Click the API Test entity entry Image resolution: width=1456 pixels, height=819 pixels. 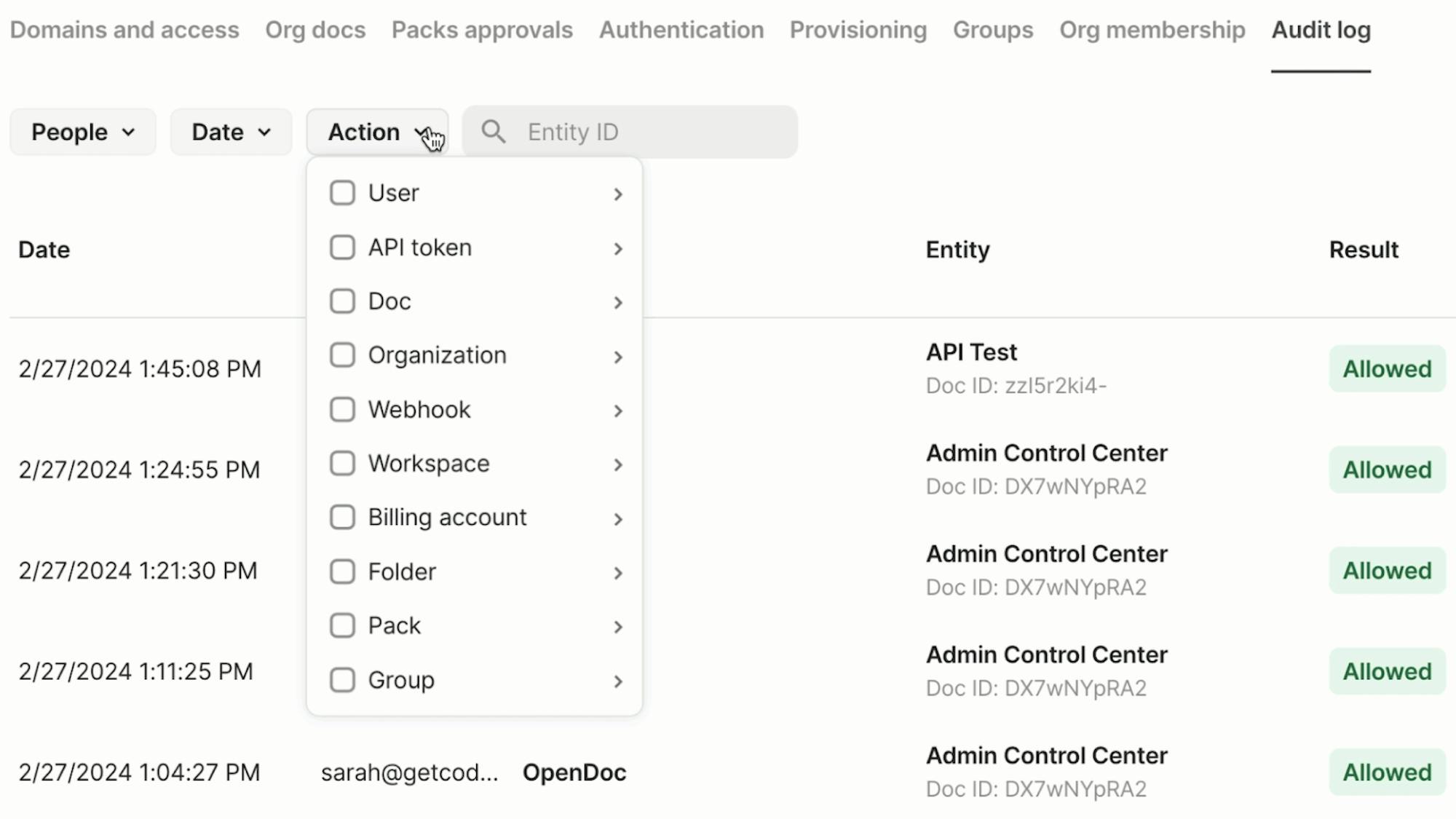(971, 352)
